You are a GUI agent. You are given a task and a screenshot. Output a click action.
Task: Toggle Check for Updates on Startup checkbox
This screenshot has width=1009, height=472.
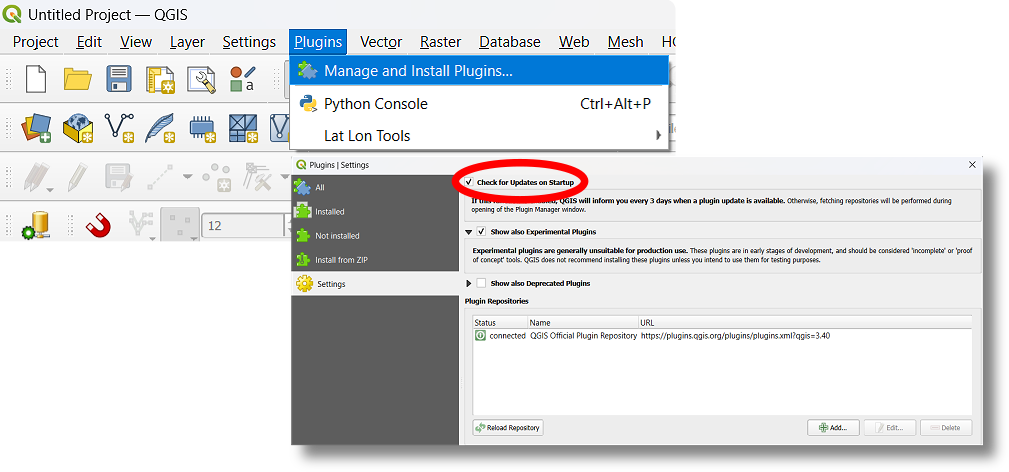point(470,183)
